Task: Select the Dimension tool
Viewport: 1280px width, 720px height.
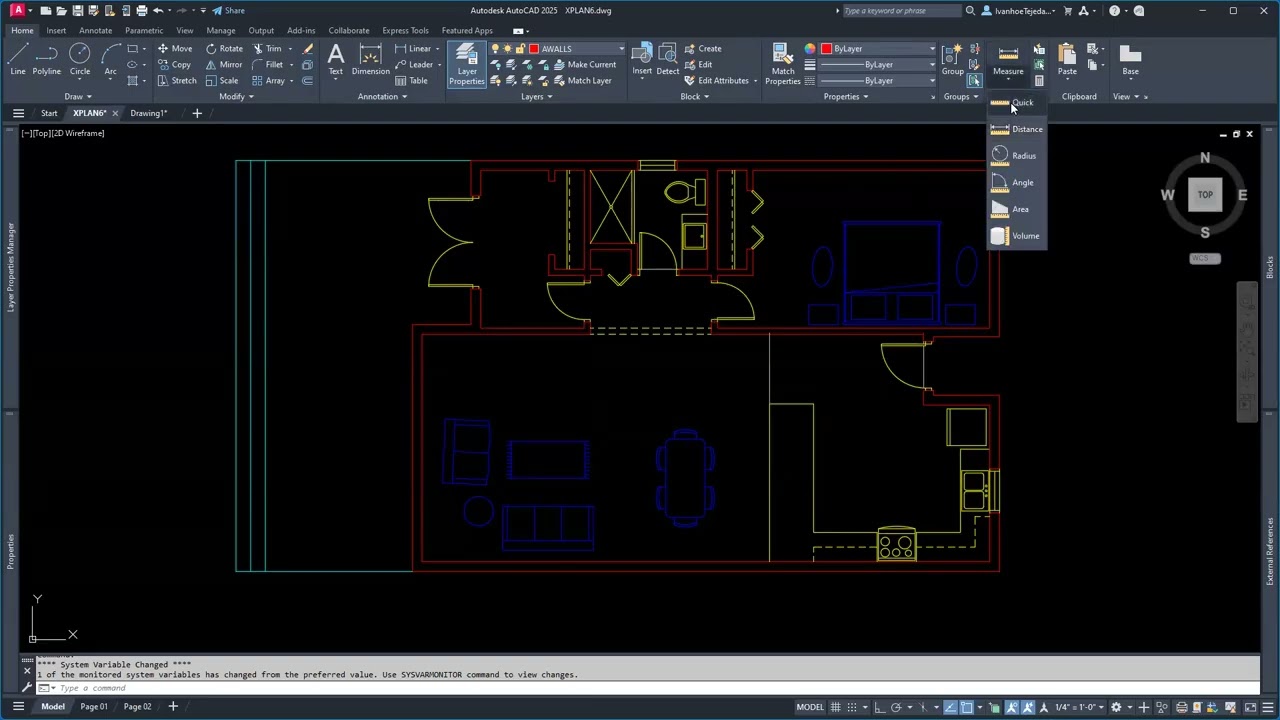Action: pyautogui.click(x=370, y=60)
